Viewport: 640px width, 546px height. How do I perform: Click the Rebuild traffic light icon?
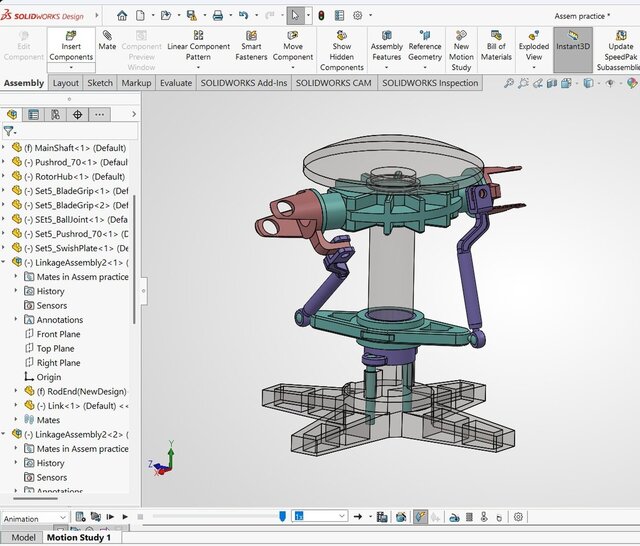tap(322, 16)
